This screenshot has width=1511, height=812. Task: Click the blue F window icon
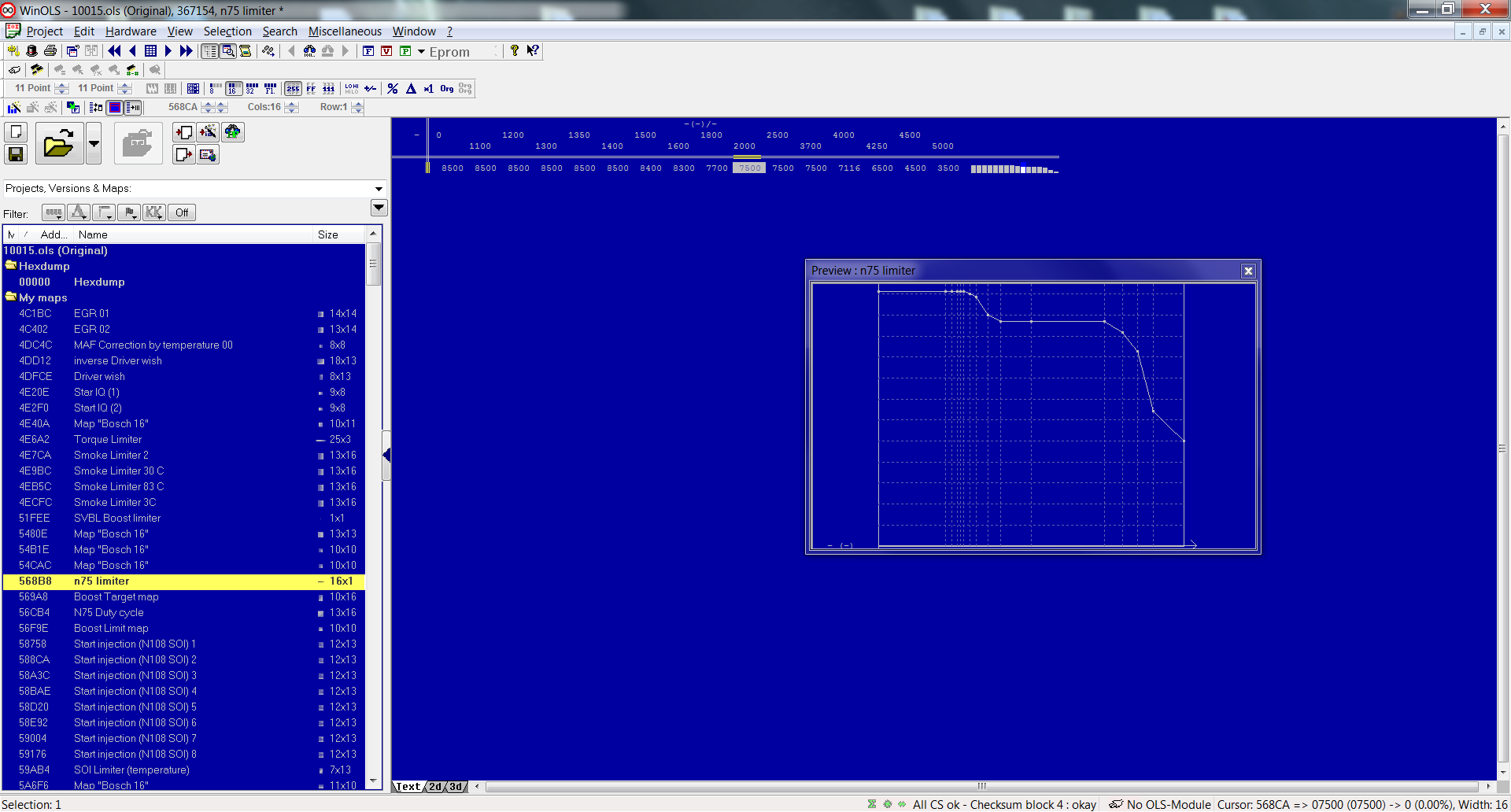tap(368, 51)
